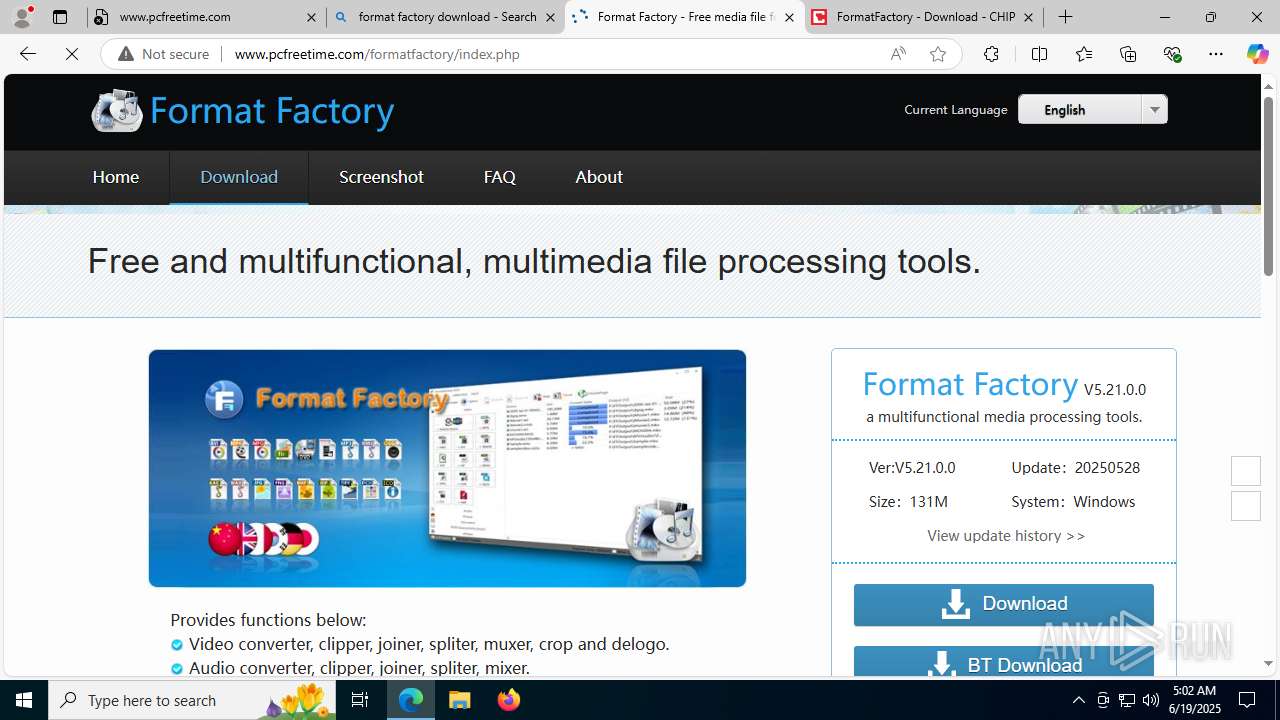Stop page loading button

coord(72,54)
